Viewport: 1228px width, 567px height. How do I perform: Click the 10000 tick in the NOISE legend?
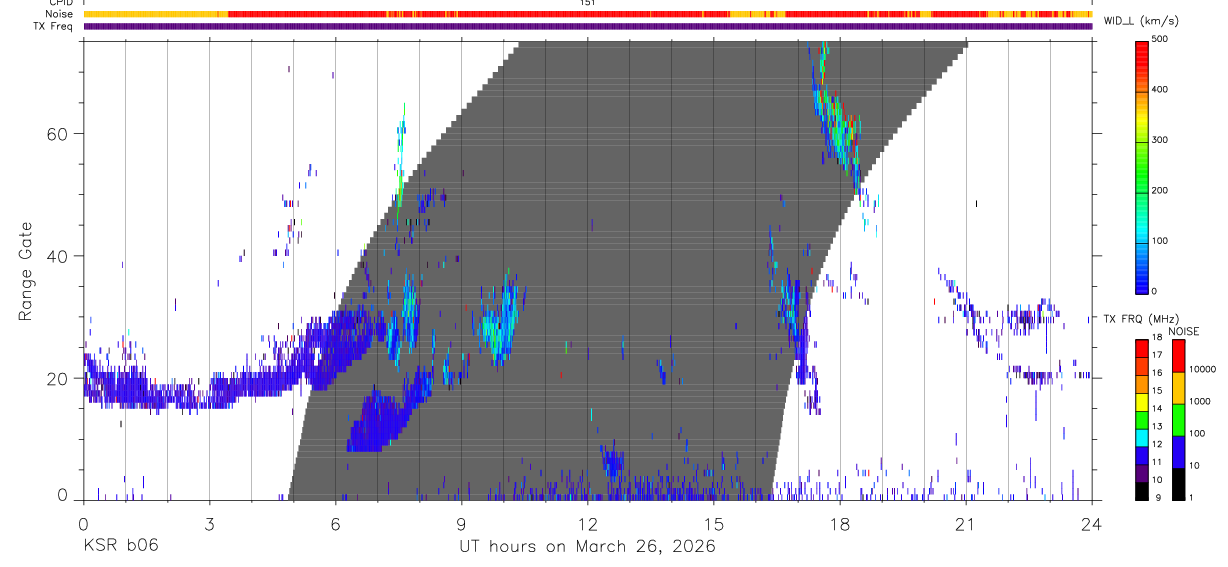tap(1202, 370)
